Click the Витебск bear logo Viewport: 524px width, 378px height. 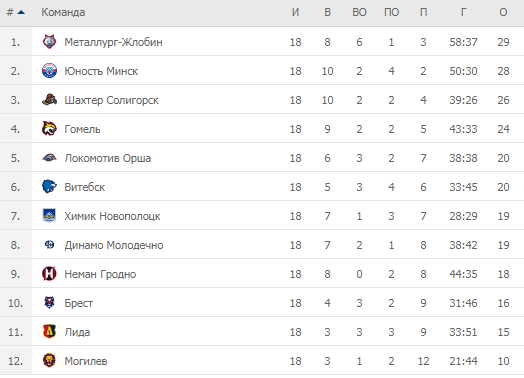pos(49,186)
